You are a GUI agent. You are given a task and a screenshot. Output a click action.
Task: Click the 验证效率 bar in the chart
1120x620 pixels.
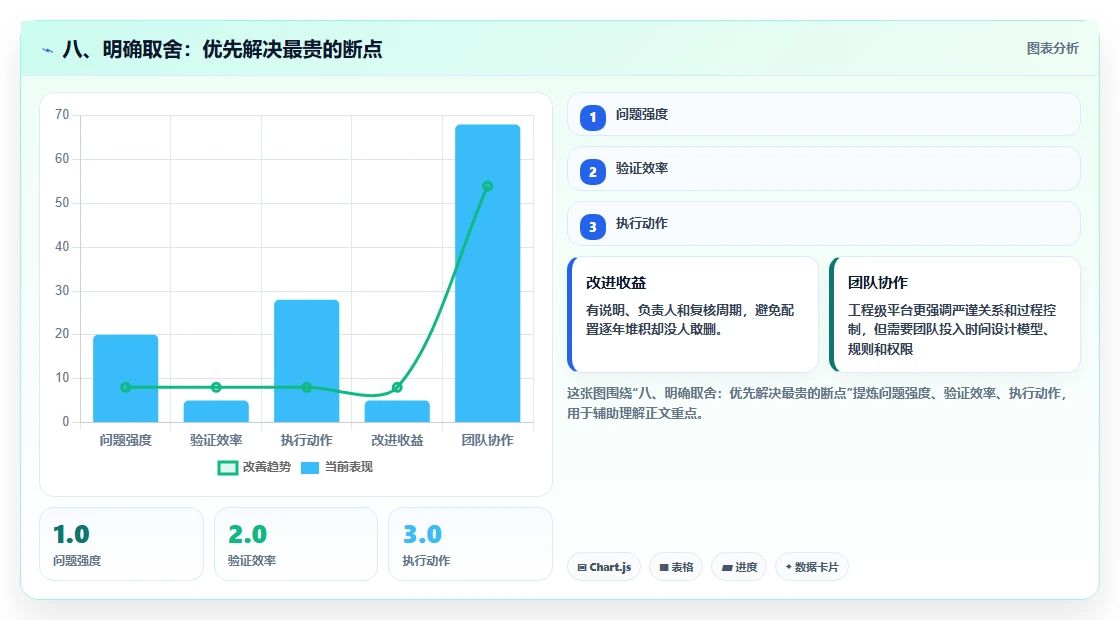tap(216, 411)
